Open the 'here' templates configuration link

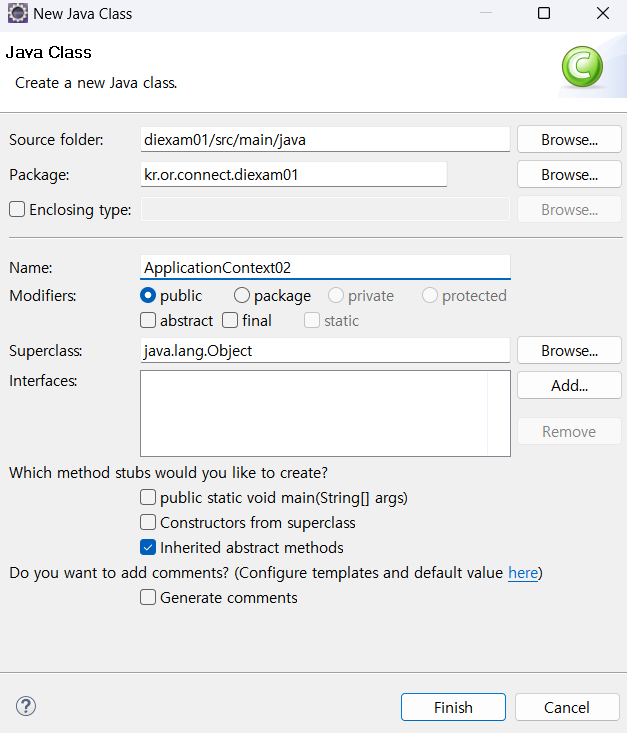coord(522,573)
